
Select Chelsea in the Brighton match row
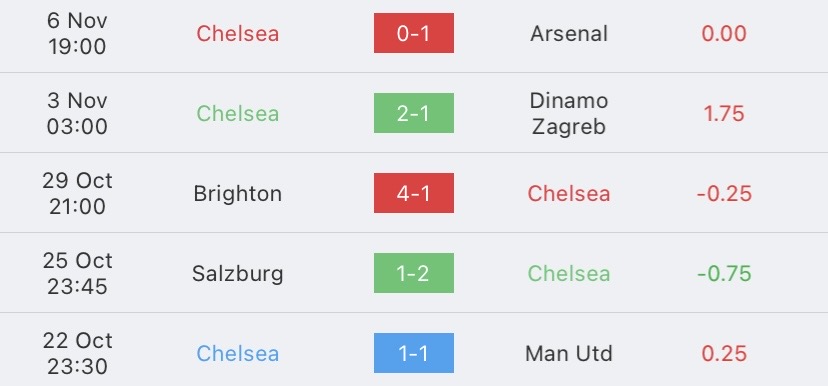569,194
